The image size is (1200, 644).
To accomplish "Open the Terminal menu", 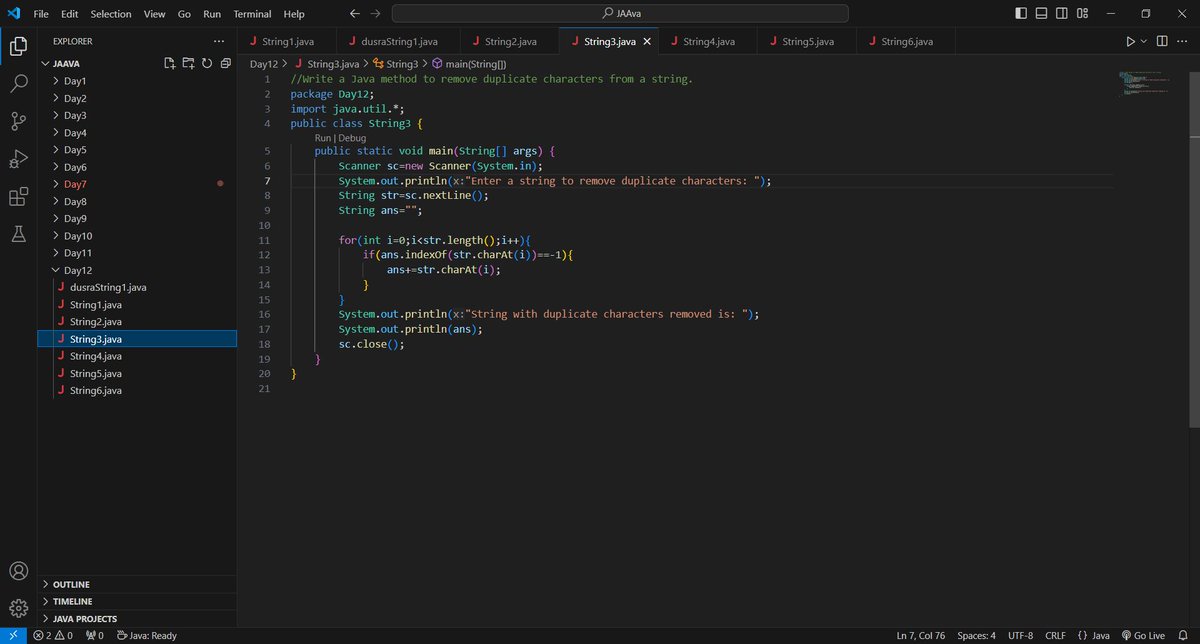I will pos(252,14).
